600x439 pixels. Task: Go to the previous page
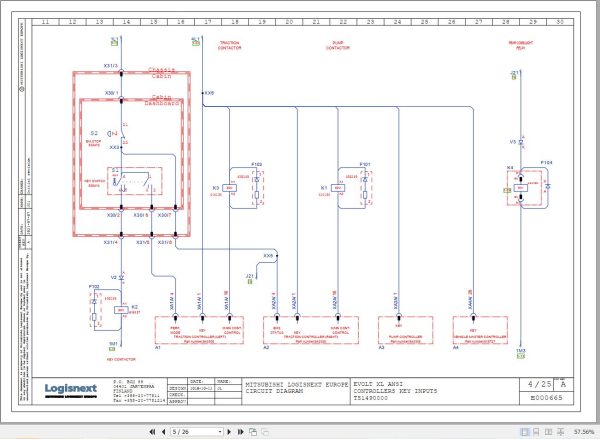(x=163, y=432)
